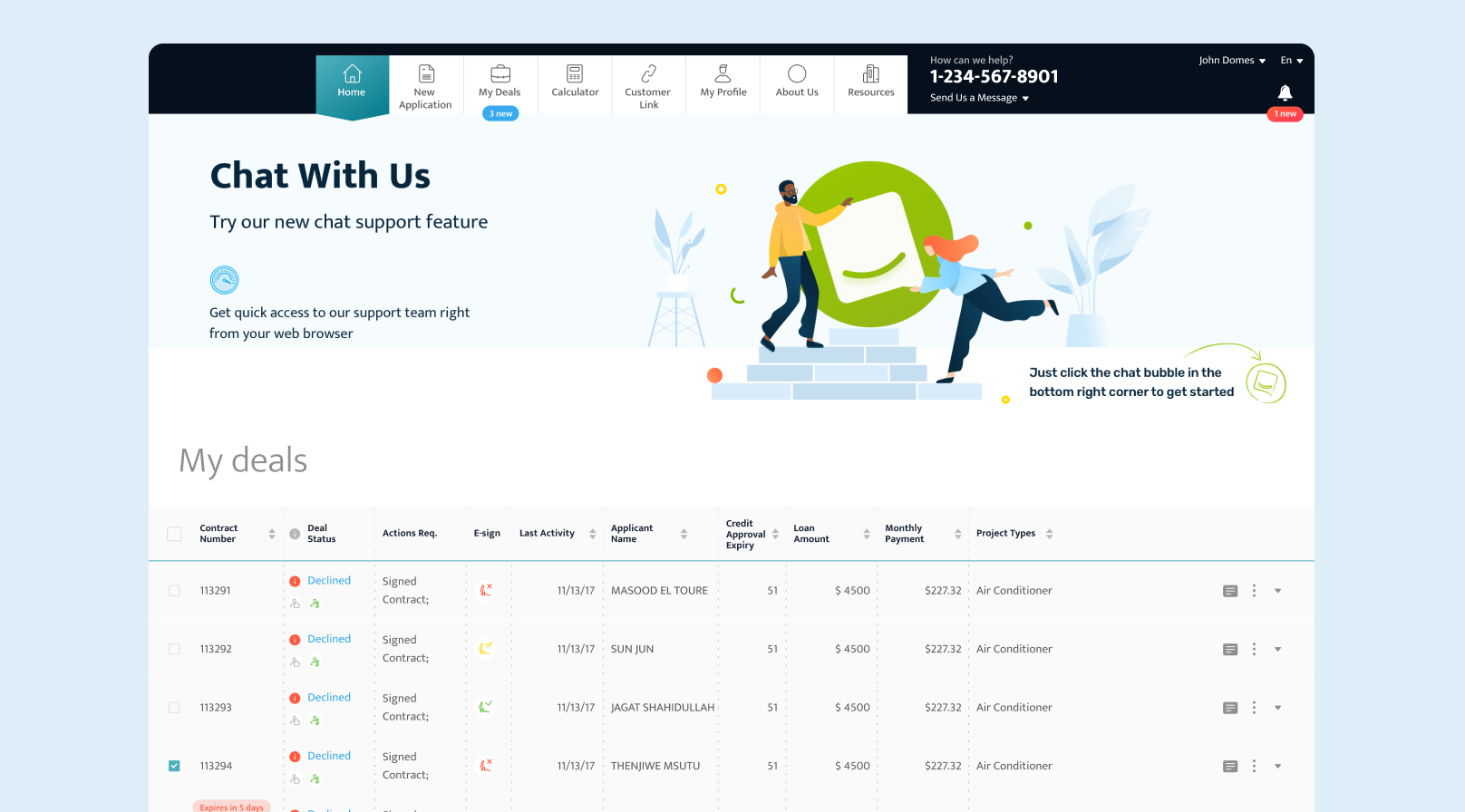Sort deals by Loan Amount column

866,534
